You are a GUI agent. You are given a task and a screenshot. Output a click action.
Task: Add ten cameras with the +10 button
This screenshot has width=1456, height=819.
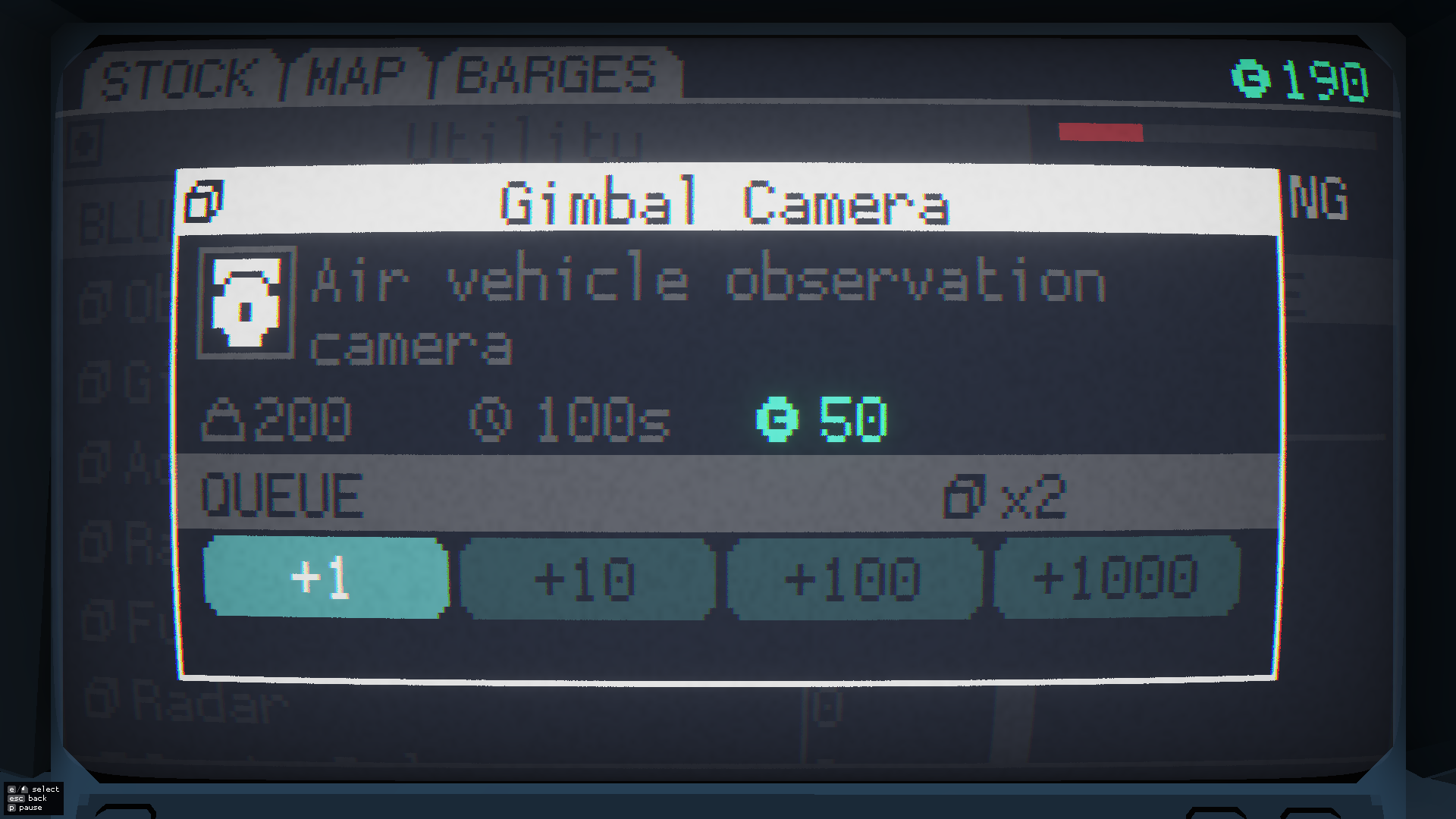pyautogui.click(x=587, y=579)
